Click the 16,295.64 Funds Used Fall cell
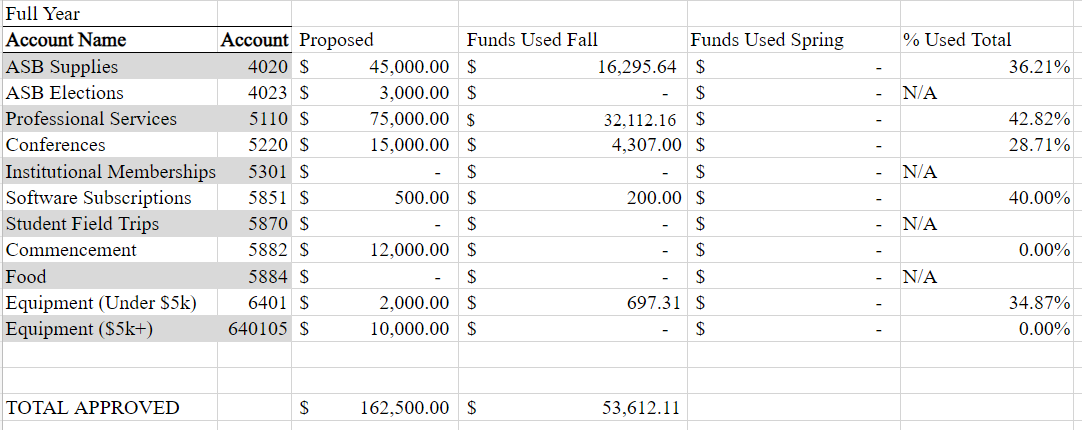Viewport: 1082px width, 430px height. 573,66
